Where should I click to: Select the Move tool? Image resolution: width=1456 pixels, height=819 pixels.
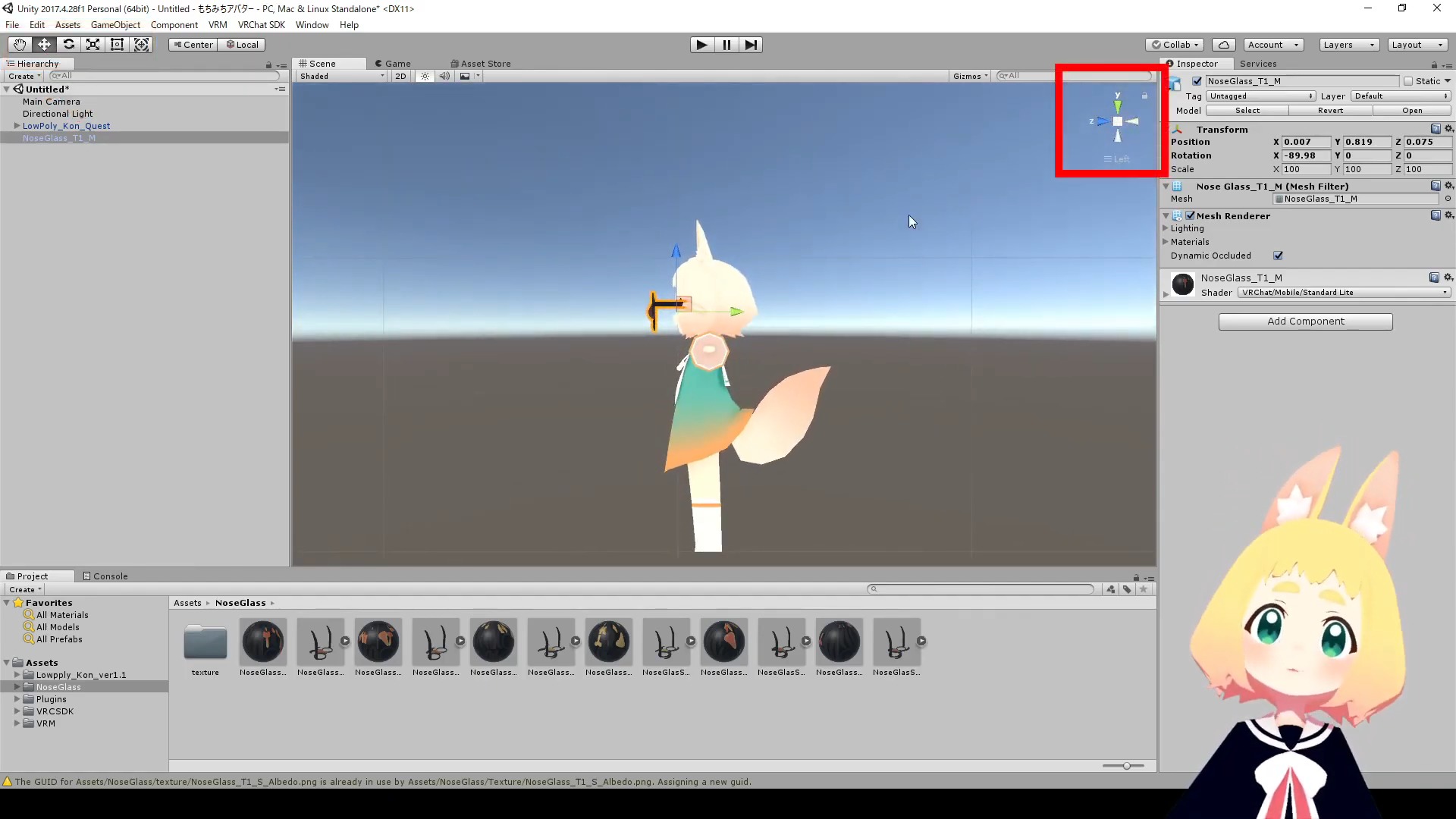[x=44, y=45]
